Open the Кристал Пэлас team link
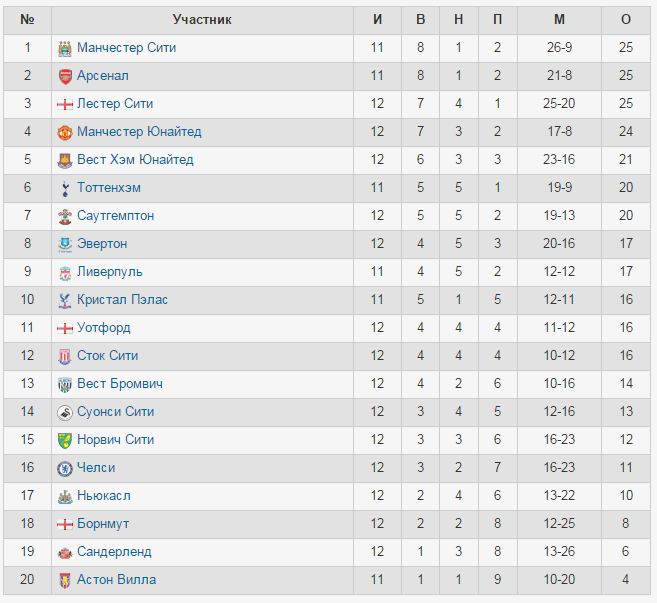 point(122,300)
